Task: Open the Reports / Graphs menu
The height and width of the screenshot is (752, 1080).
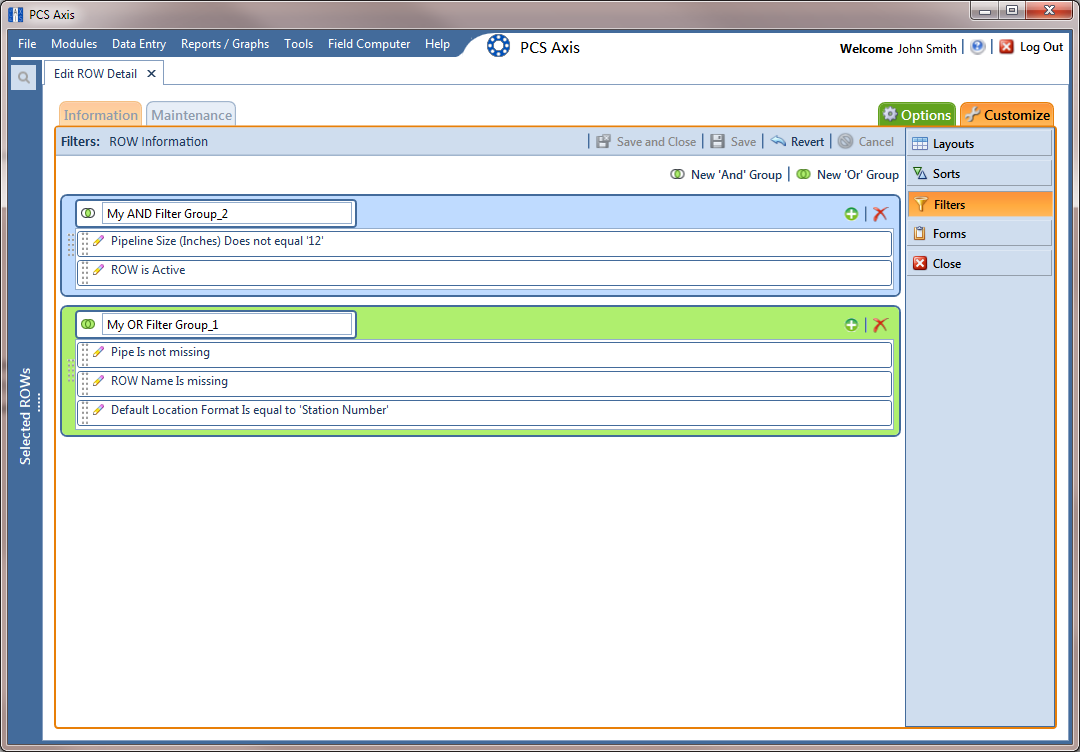Action: point(225,44)
